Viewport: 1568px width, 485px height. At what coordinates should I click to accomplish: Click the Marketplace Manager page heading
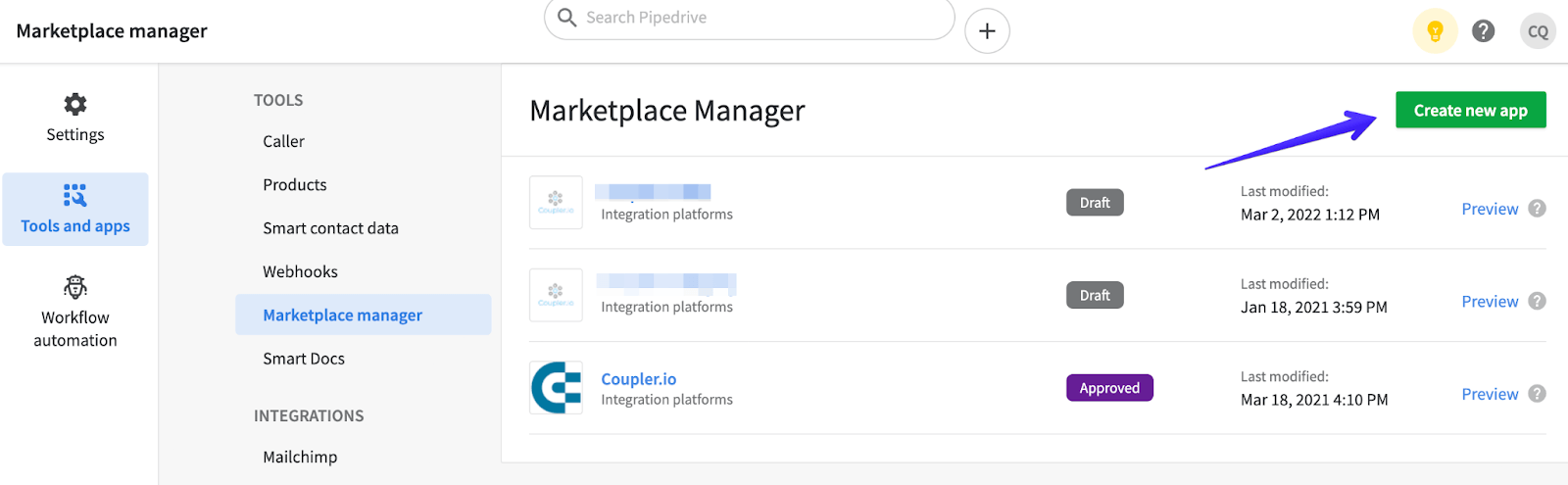667,111
